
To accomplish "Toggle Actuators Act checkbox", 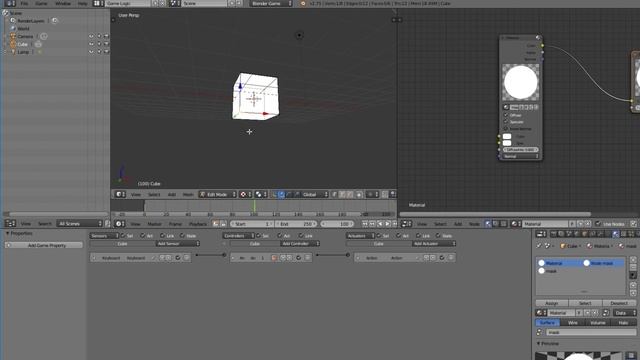I will pyautogui.click(x=398, y=236).
